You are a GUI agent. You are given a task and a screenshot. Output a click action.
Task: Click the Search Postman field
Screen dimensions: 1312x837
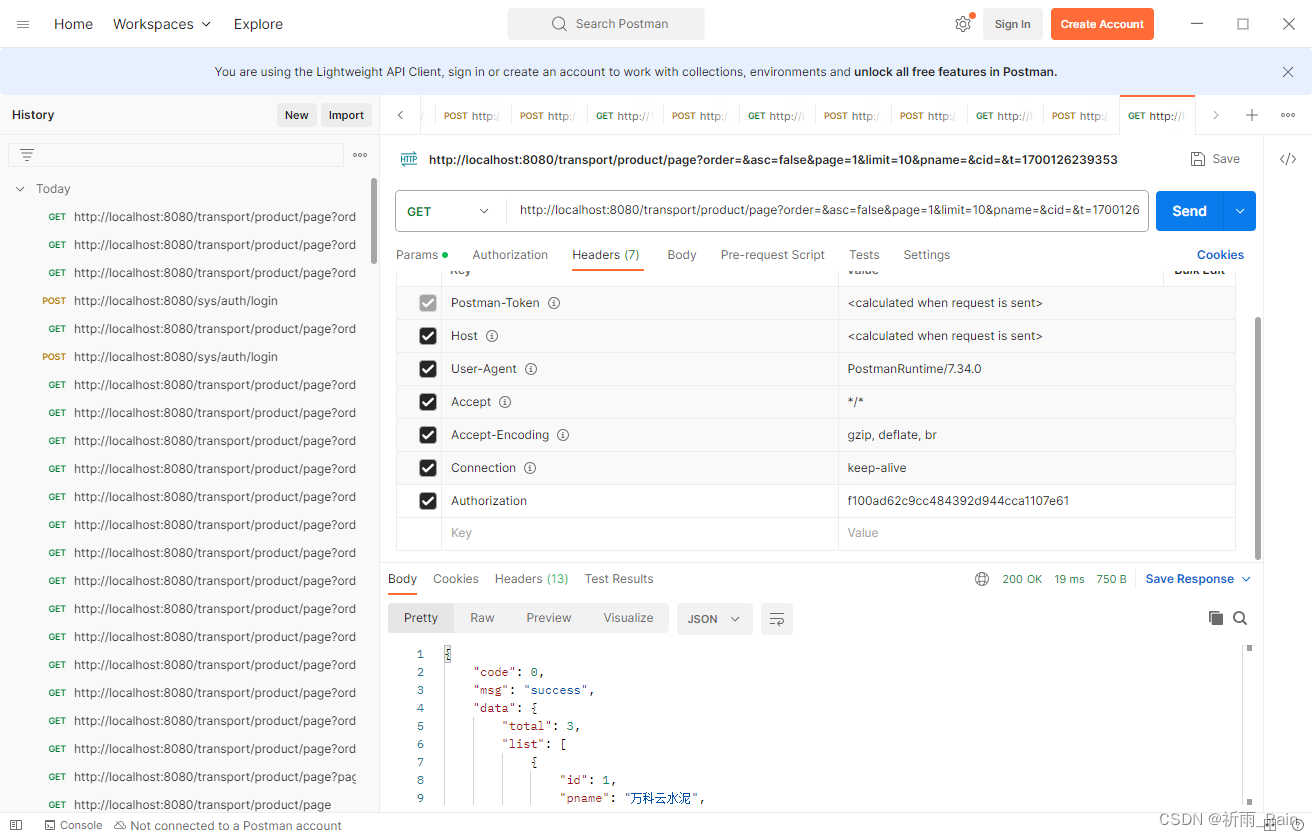point(606,24)
